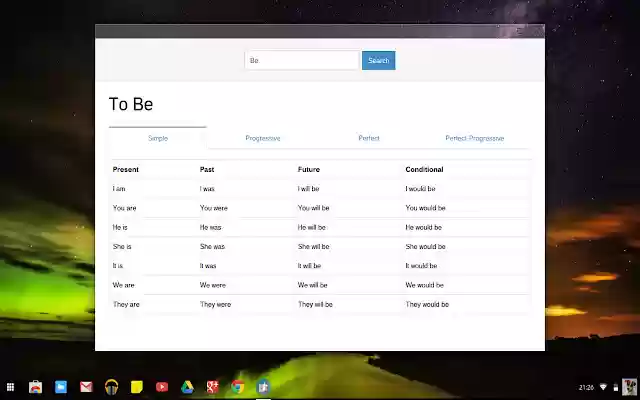The image size is (640, 400).
Task: Click the cell 'He is'
Action: click(x=120, y=227)
